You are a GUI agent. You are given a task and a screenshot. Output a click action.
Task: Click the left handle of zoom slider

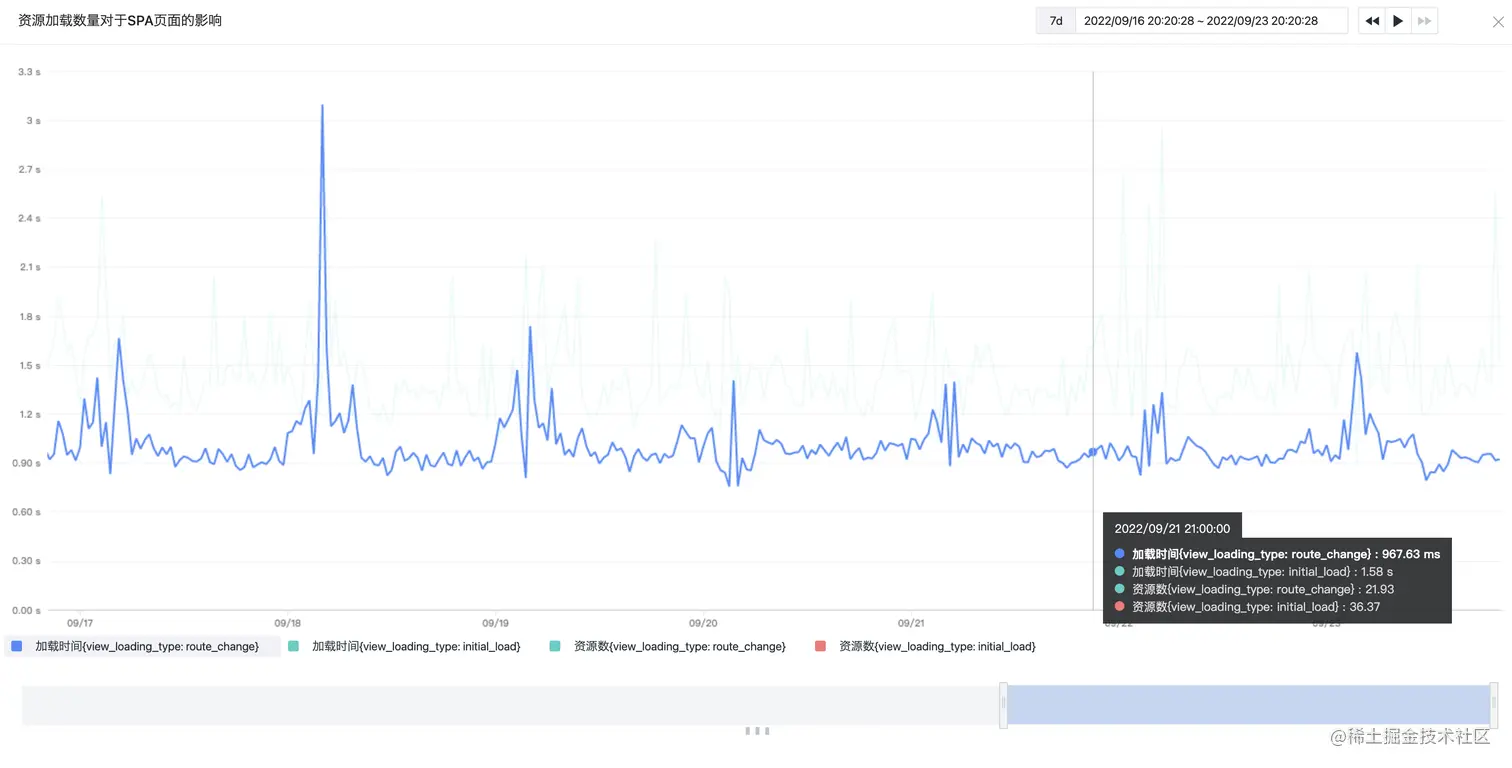point(1003,705)
